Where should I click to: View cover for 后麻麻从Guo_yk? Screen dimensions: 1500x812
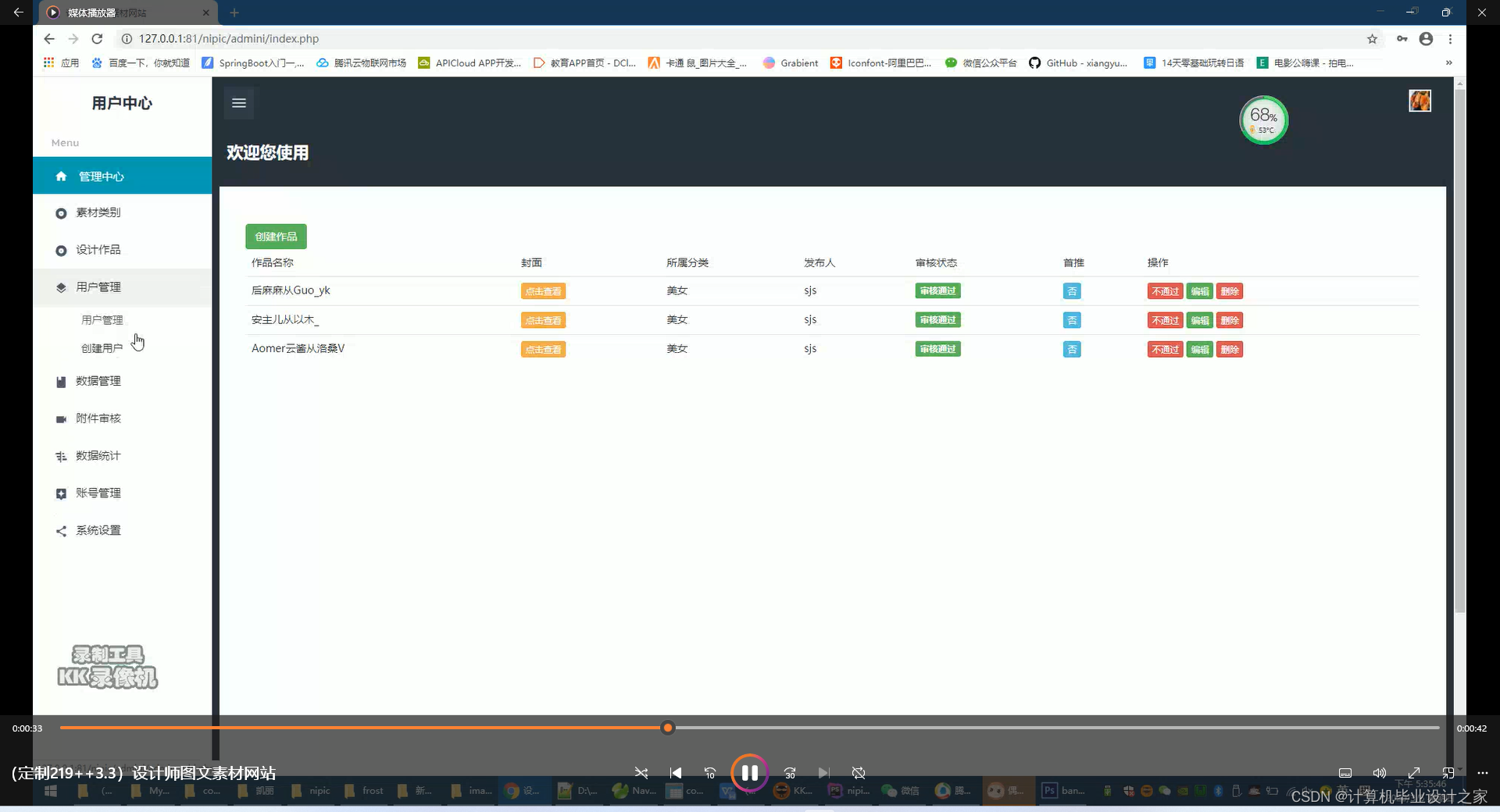point(543,291)
